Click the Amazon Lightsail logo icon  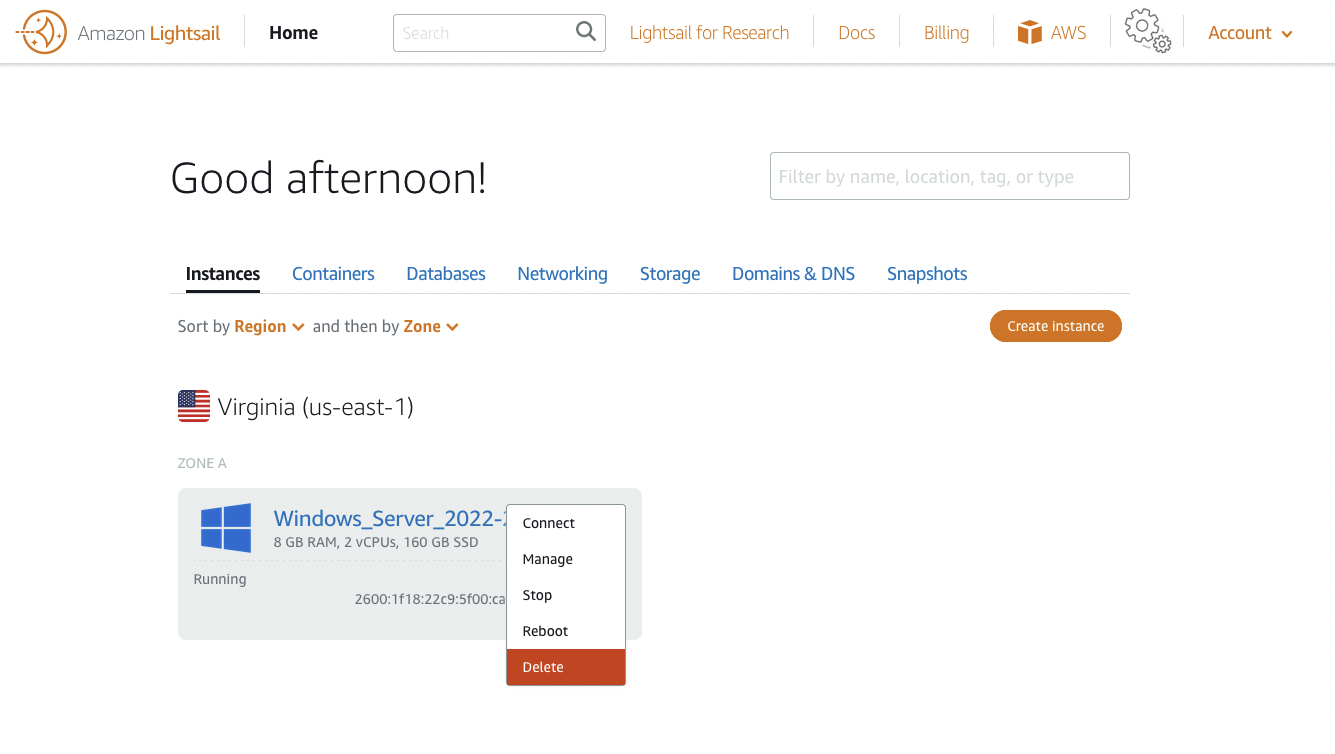(42, 33)
